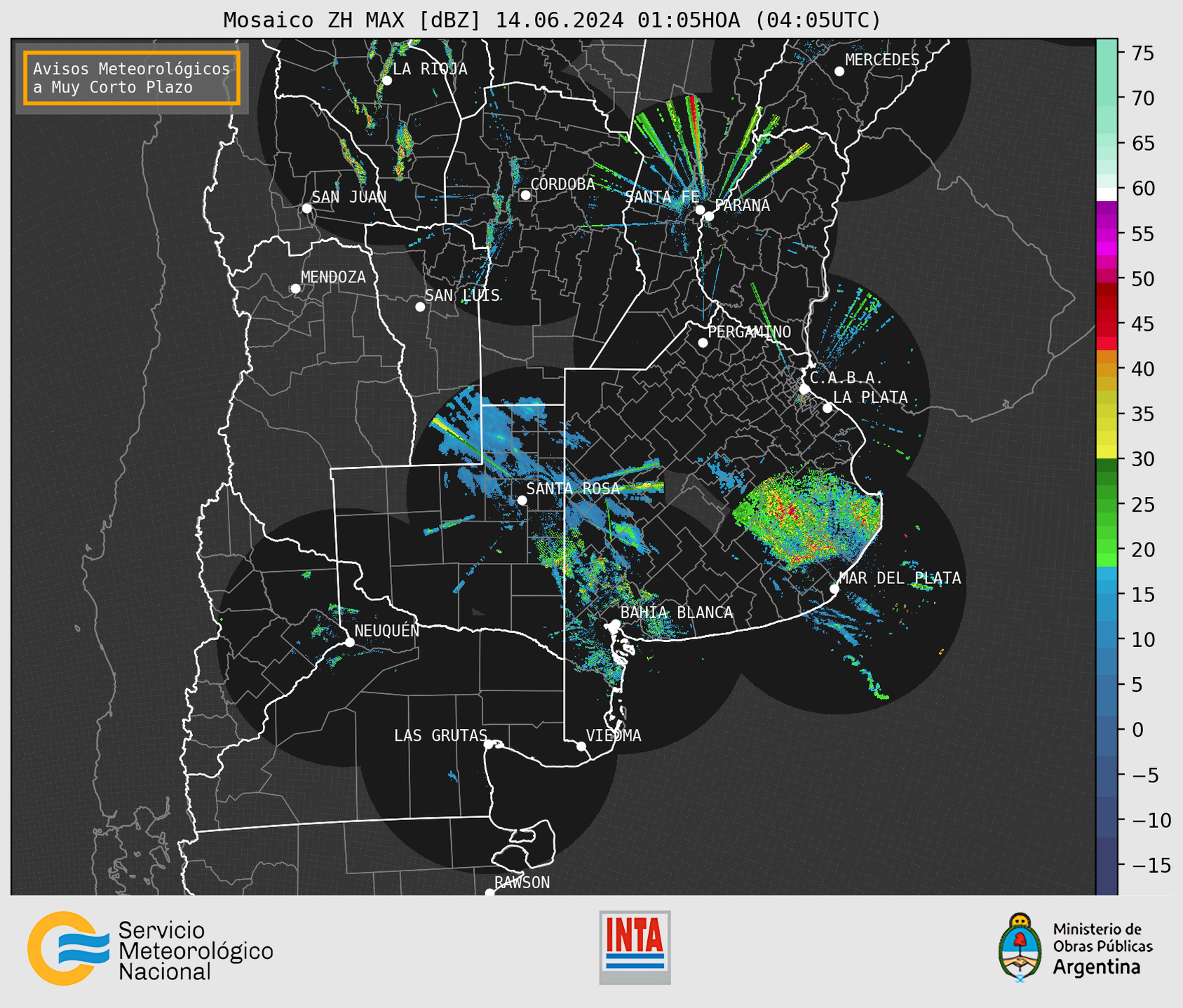Click the red 45 dBZ band on color scale
This screenshot has height=1008, width=1183.
(1107, 324)
